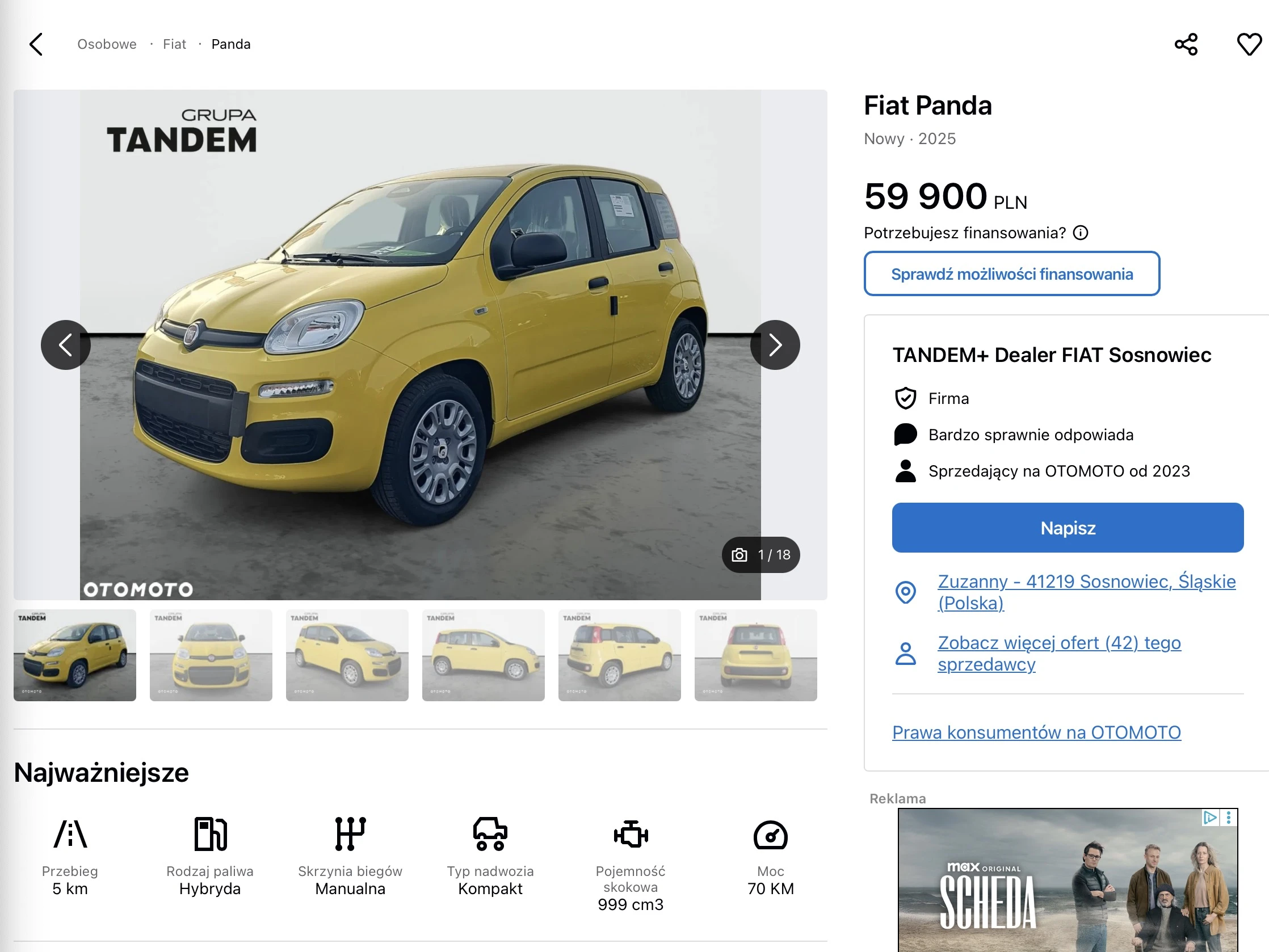The image size is (1269, 952).
Task: Go to Fiat breadcrumb
Action: click(174, 44)
